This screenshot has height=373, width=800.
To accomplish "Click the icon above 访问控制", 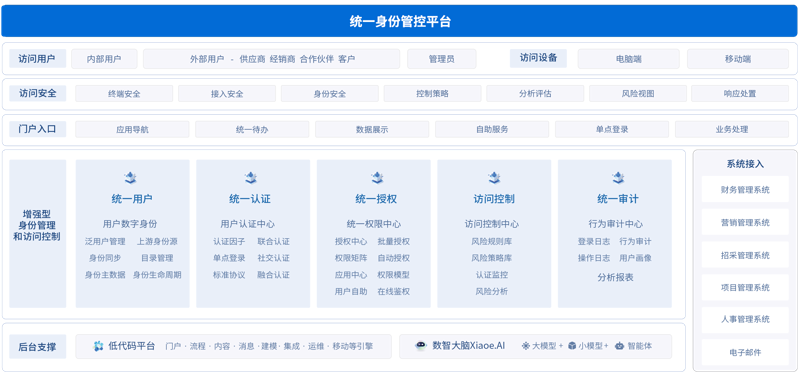I will (x=494, y=178).
